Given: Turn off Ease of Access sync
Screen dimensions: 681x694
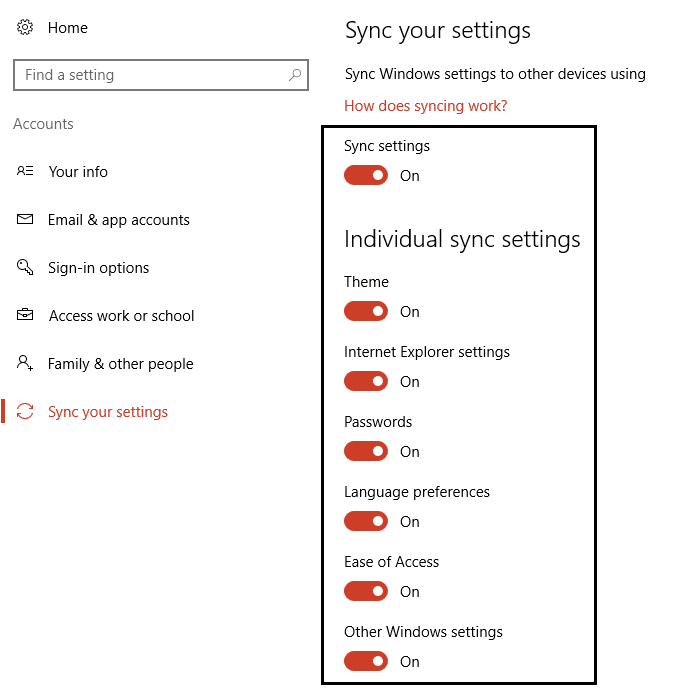Looking at the screenshot, I should [x=366, y=591].
